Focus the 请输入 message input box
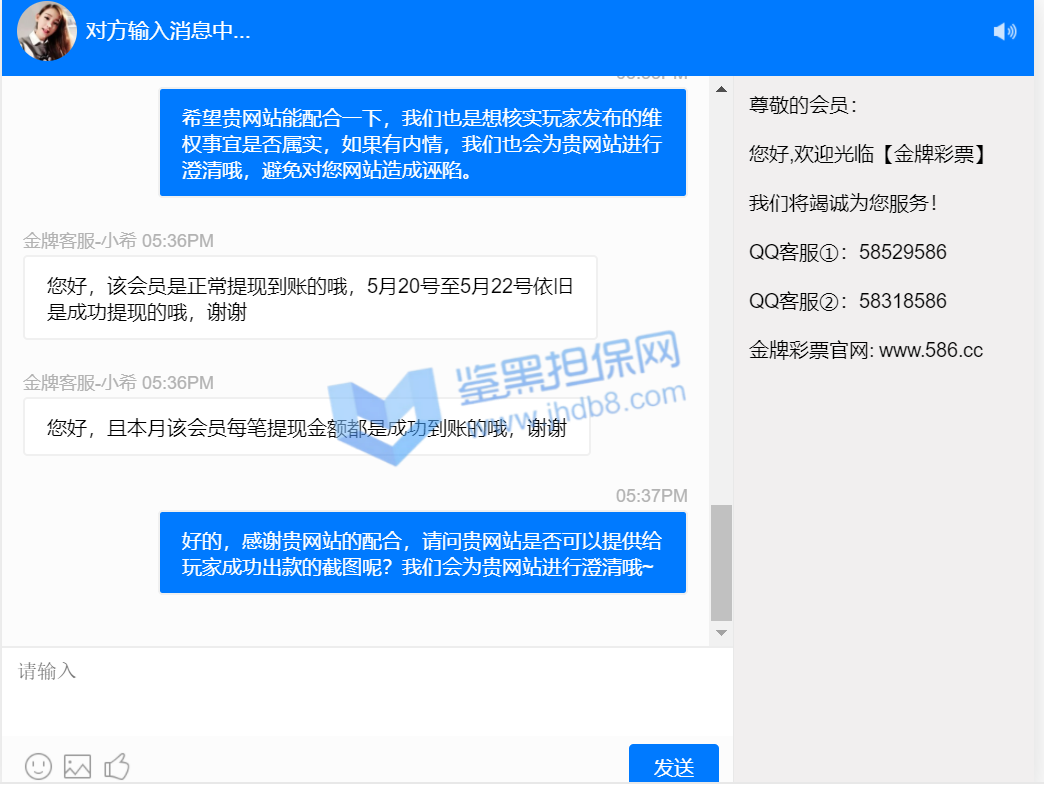1044x790 pixels. click(366, 691)
